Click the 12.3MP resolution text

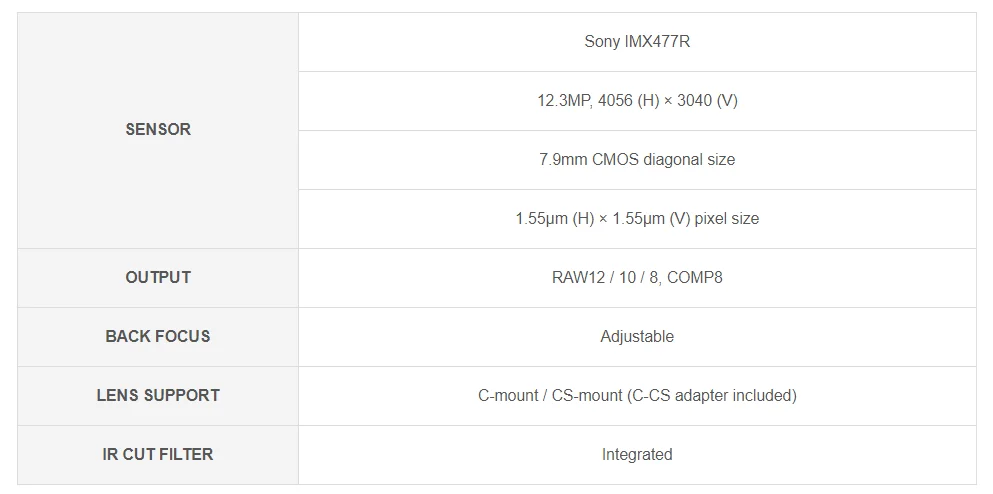click(565, 101)
